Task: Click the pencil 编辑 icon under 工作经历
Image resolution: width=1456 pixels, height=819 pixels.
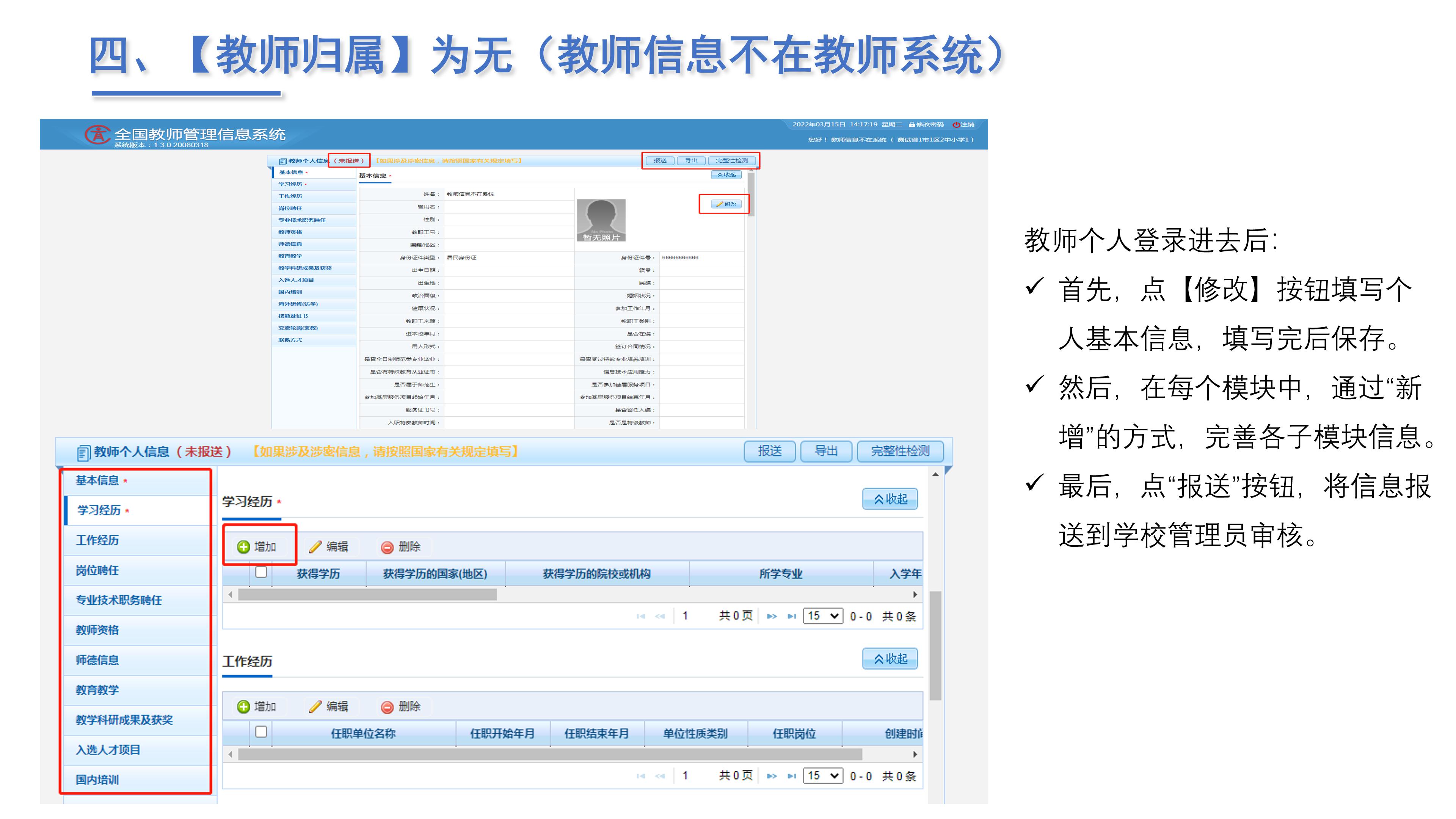Action: (x=315, y=706)
